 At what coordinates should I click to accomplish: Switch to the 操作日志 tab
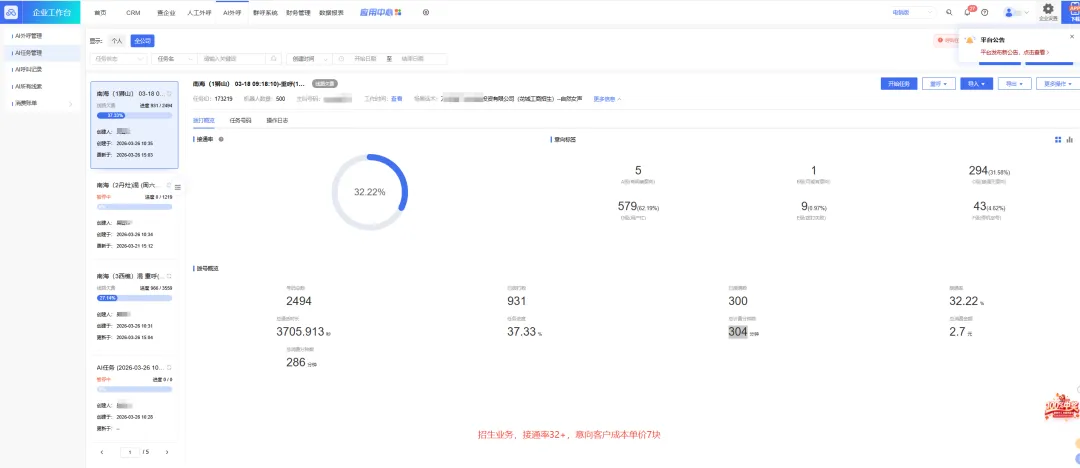(277, 120)
